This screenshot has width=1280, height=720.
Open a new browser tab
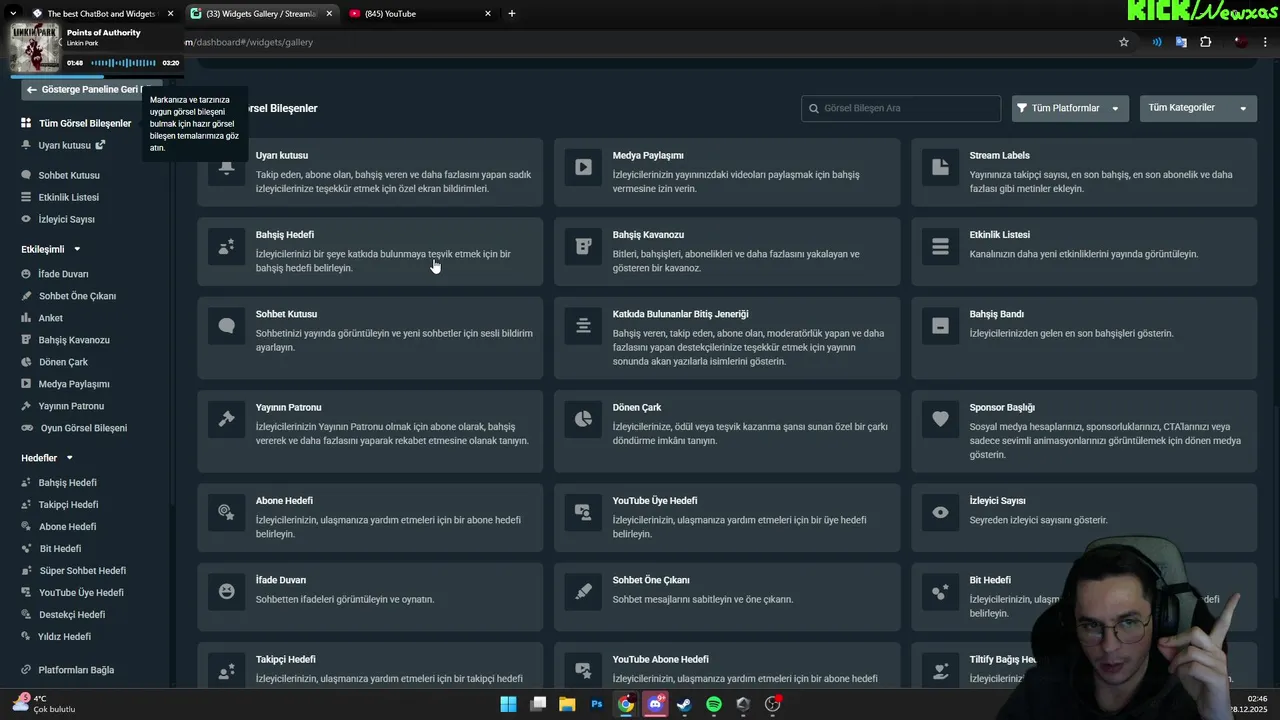click(x=512, y=13)
